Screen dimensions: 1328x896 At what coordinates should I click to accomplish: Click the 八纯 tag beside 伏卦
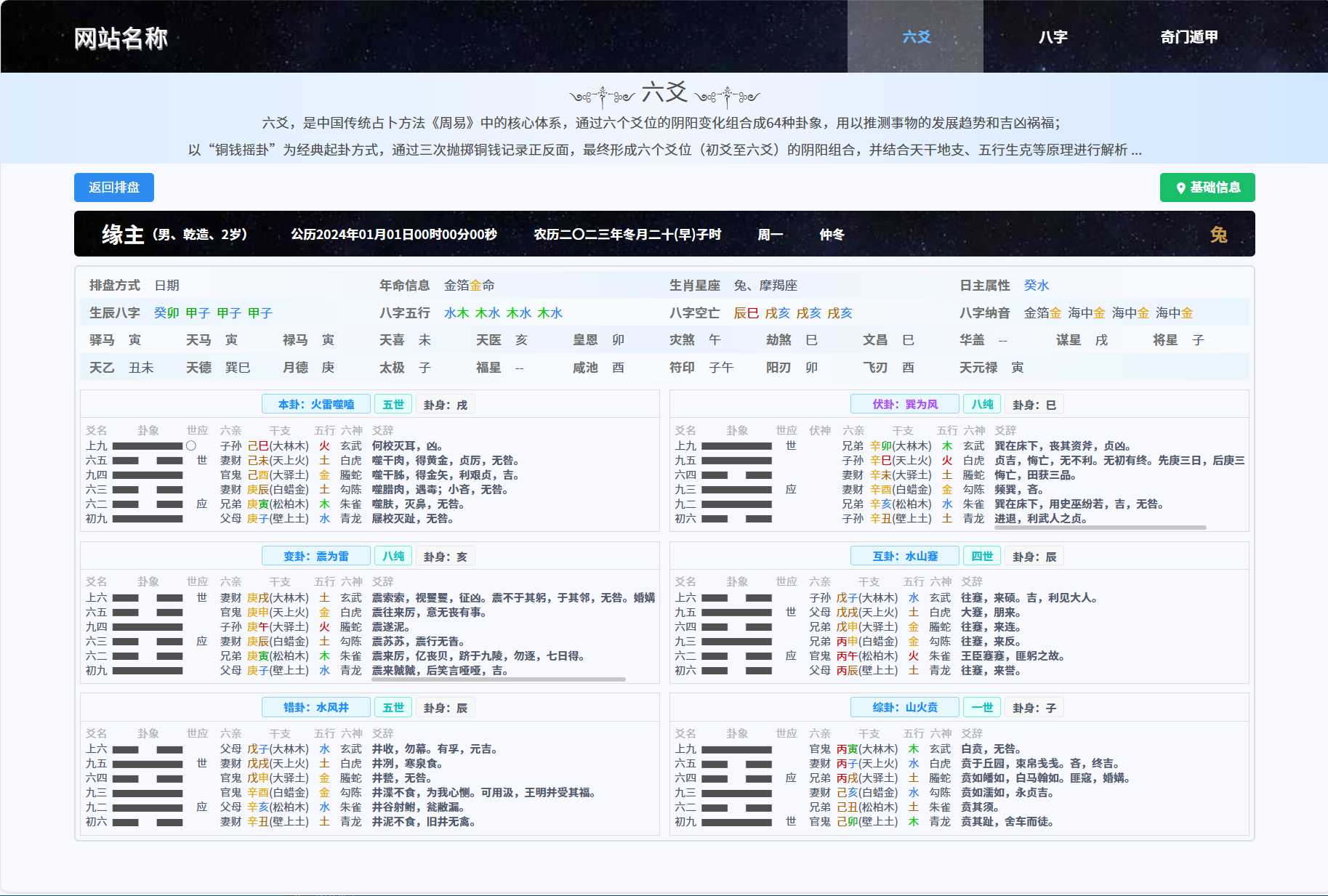[x=982, y=404]
